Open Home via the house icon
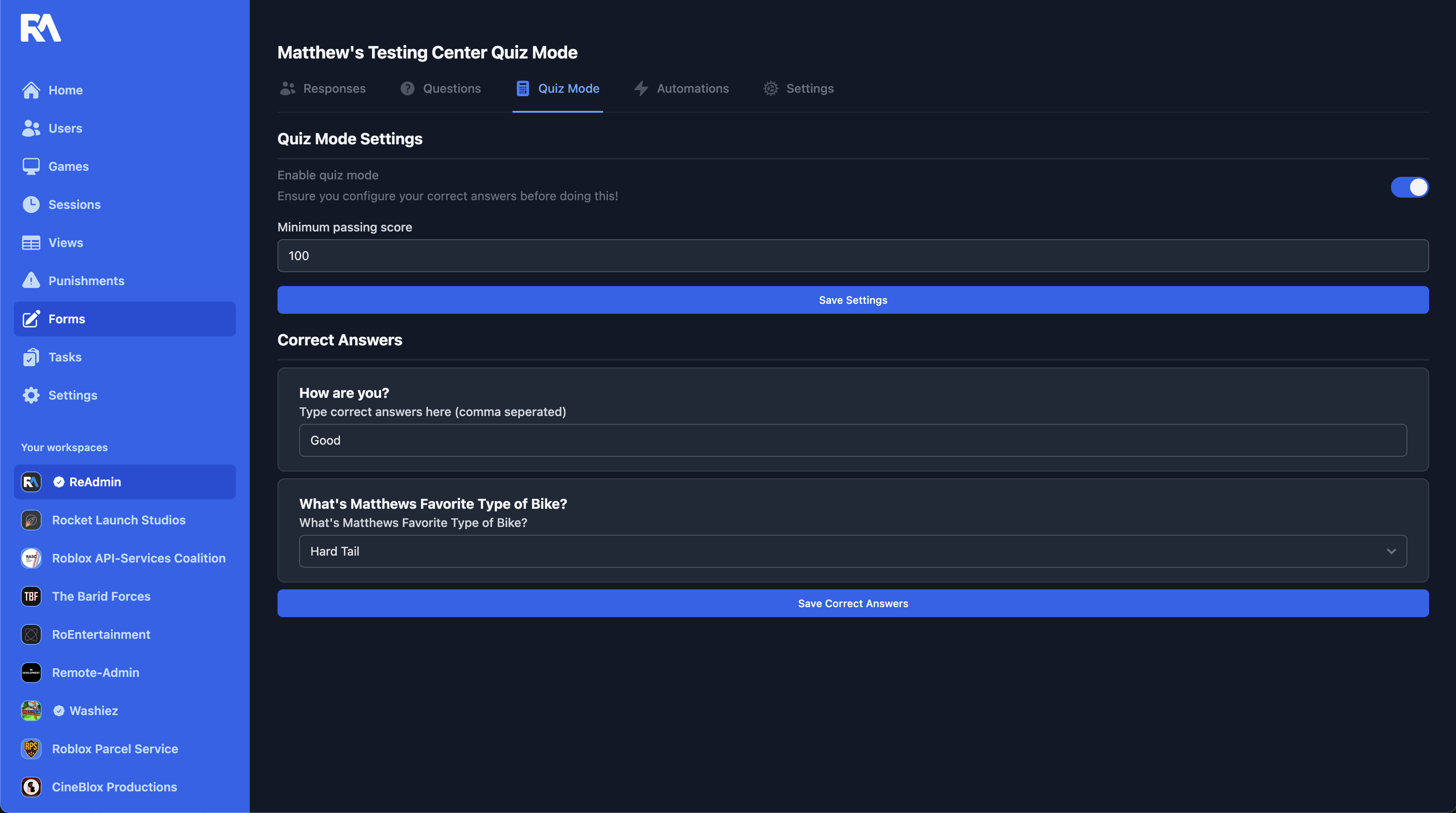Image resolution: width=1456 pixels, height=813 pixels. [x=31, y=91]
